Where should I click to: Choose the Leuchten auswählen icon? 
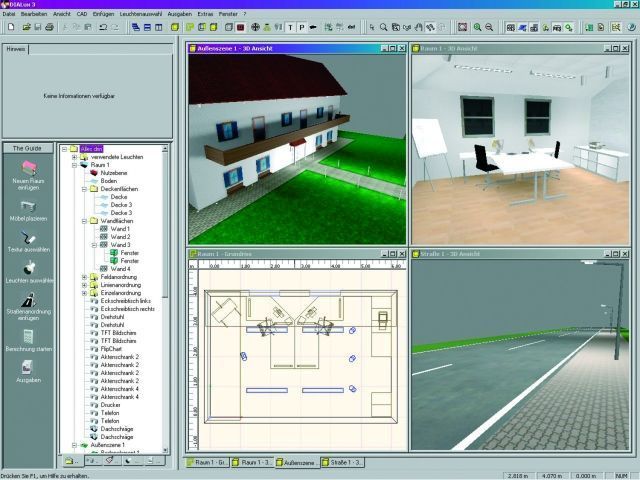click(28, 268)
